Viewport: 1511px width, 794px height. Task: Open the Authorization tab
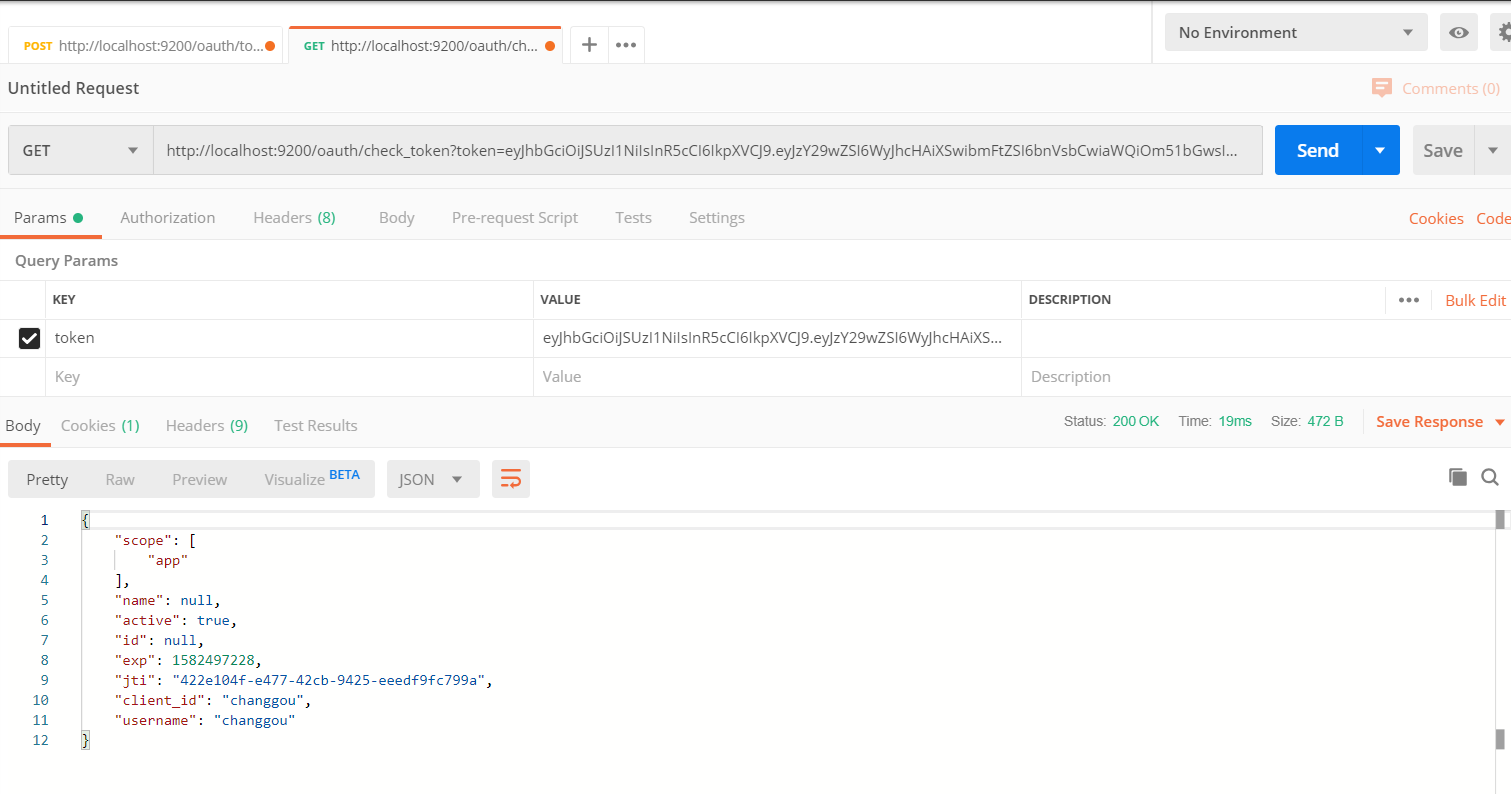pos(168,218)
